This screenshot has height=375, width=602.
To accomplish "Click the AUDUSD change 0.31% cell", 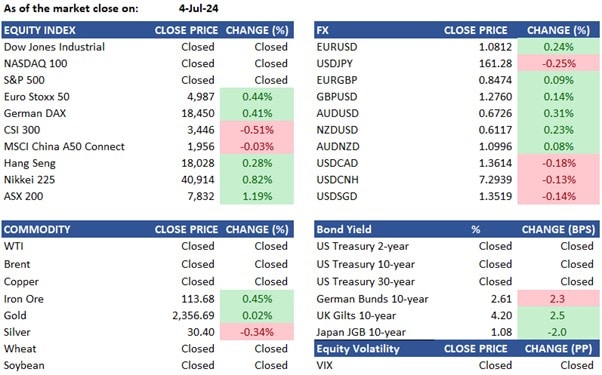I will tap(558, 113).
